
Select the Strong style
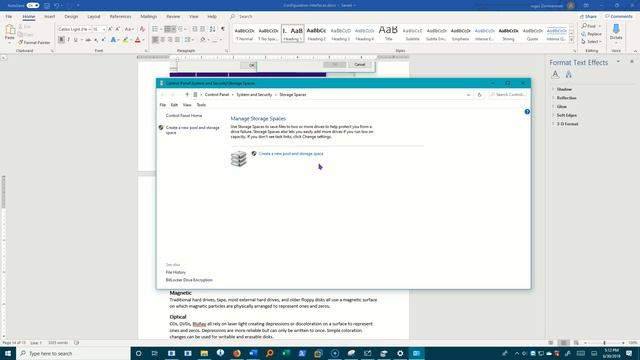[x=508, y=33]
